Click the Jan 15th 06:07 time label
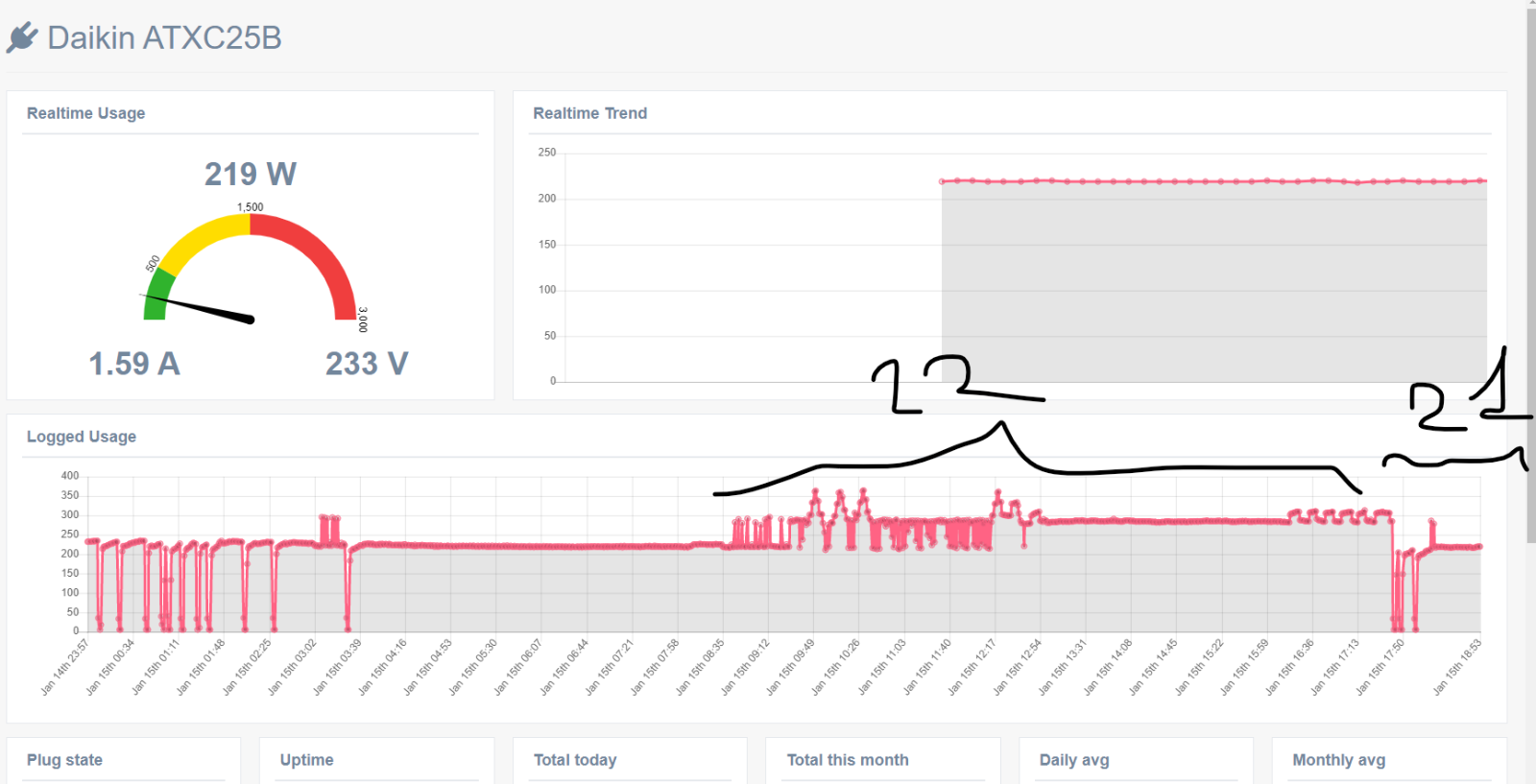The image size is (1536, 784). pyautogui.click(x=518, y=666)
